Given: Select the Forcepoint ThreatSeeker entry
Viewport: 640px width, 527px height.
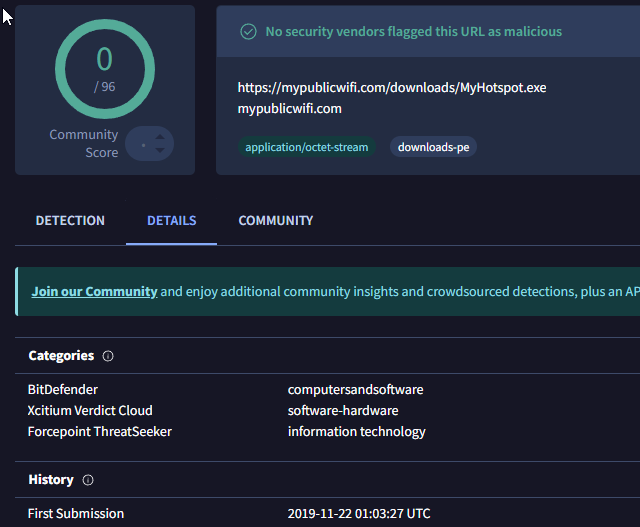Looking at the screenshot, I should tap(100, 432).
